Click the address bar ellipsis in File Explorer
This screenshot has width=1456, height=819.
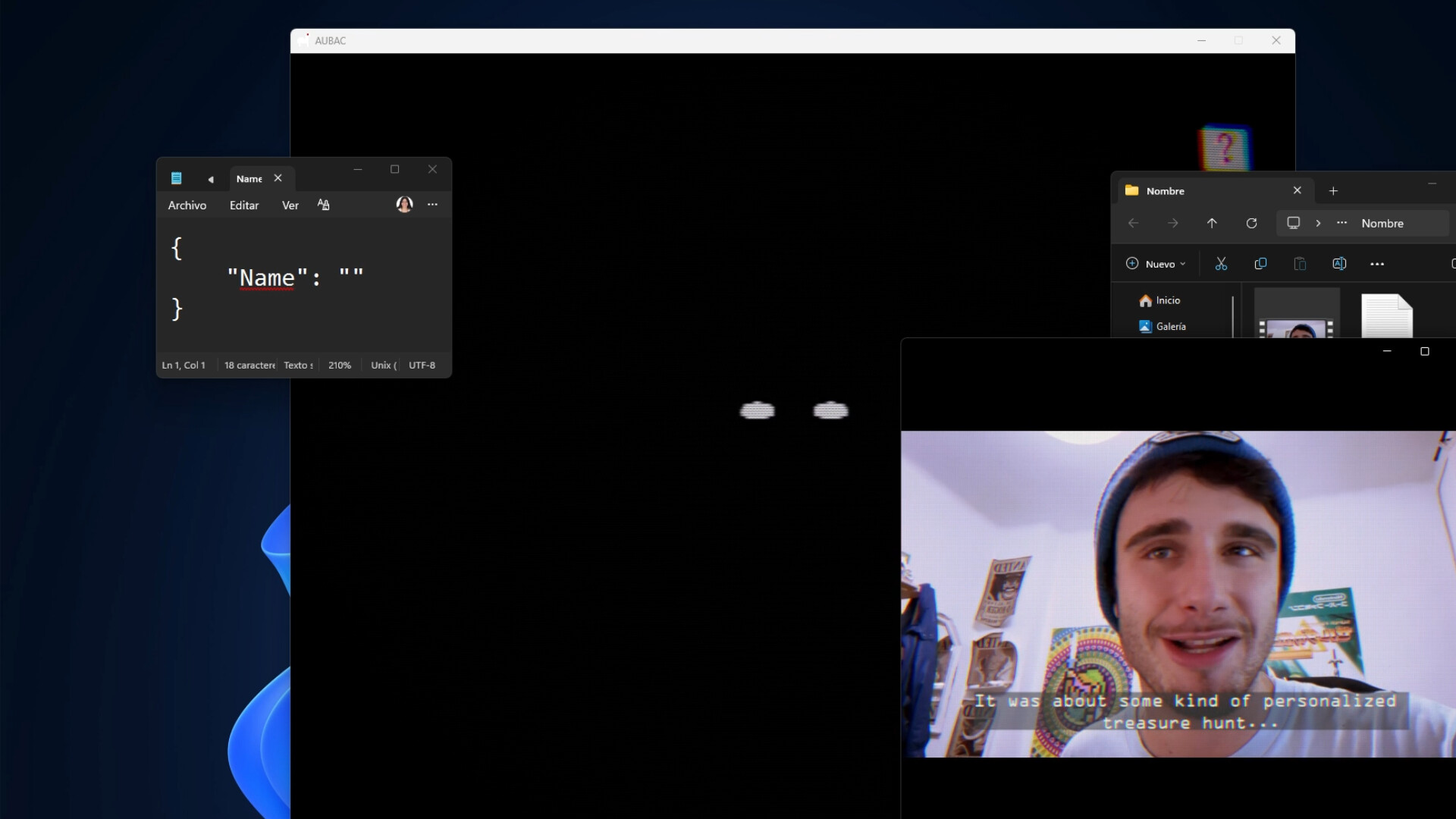(1342, 223)
